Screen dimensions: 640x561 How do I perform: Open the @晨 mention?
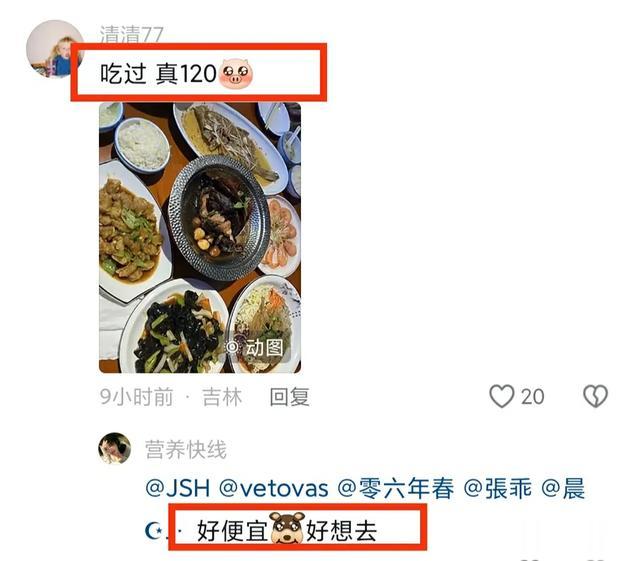click(x=563, y=488)
